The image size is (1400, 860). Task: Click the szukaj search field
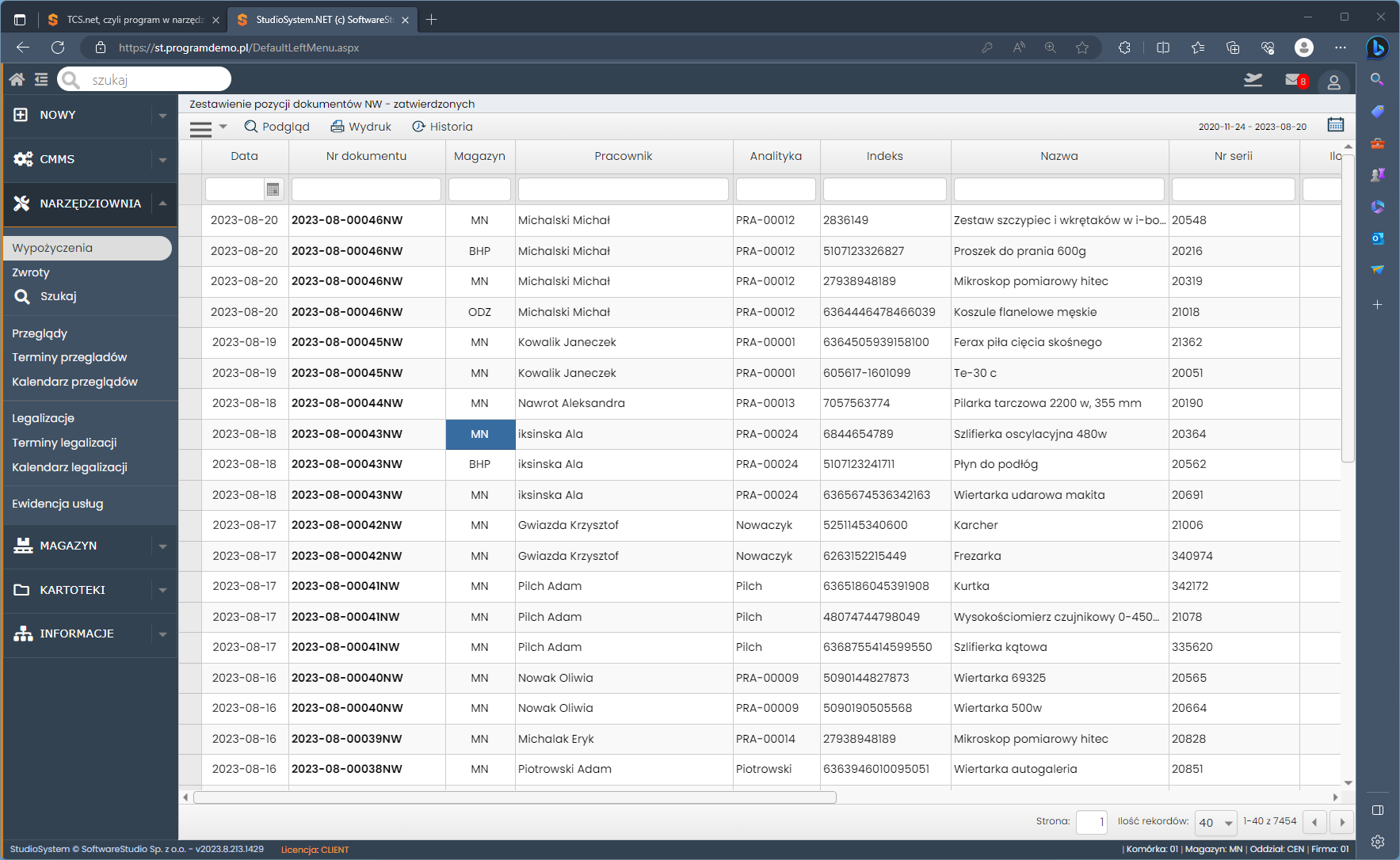[154, 79]
